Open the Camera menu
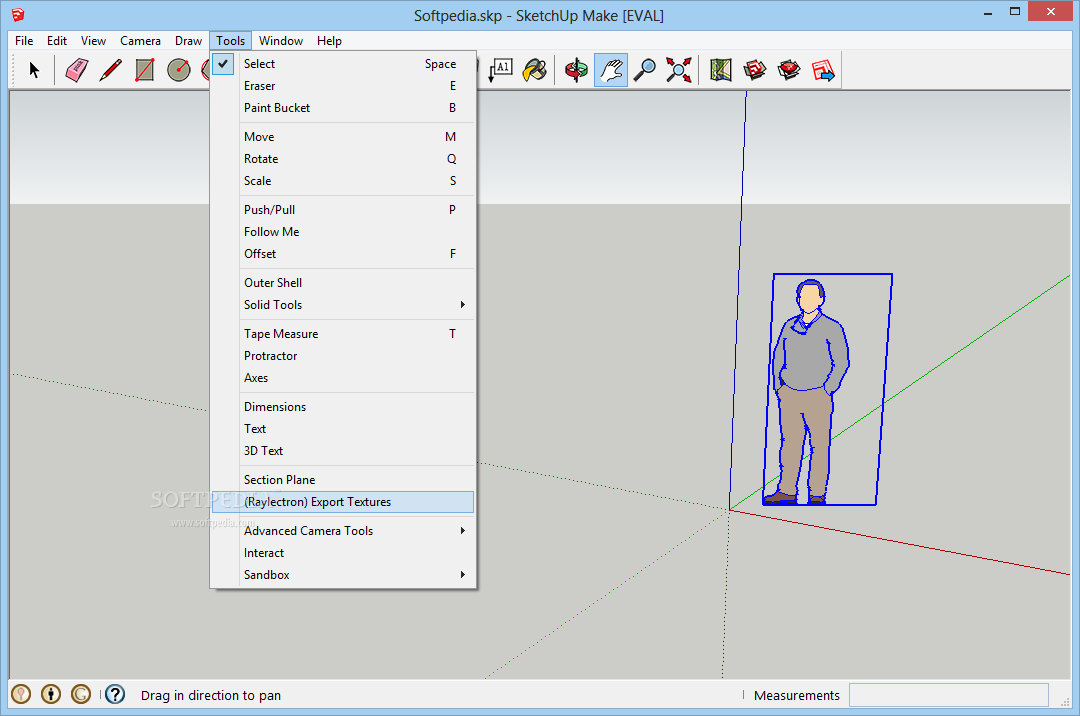Screen dimensions: 1080x716 [140, 41]
